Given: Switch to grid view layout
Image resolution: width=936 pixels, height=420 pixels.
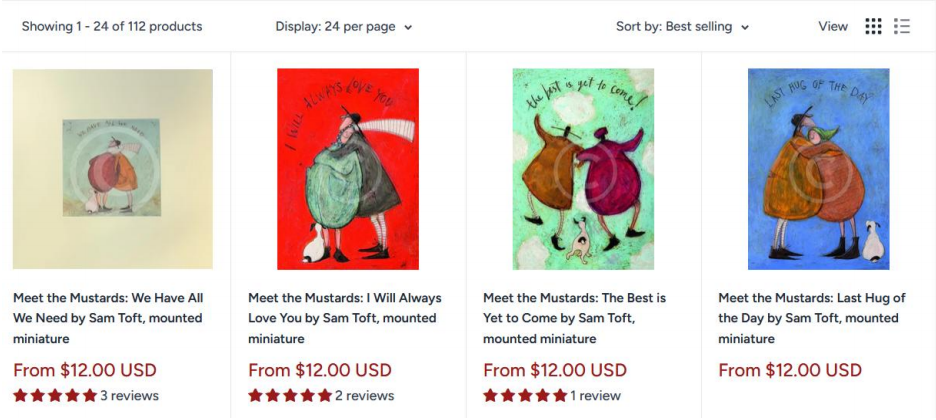Looking at the screenshot, I should [x=873, y=27].
